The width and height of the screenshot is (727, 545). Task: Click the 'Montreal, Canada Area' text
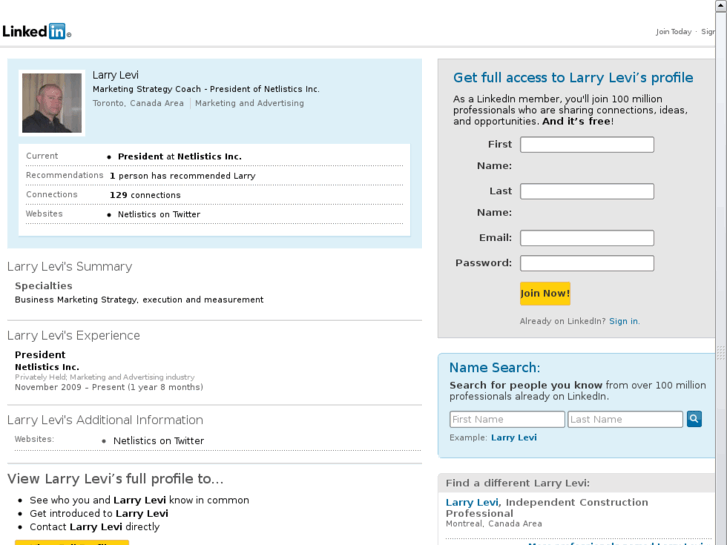[494, 524]
